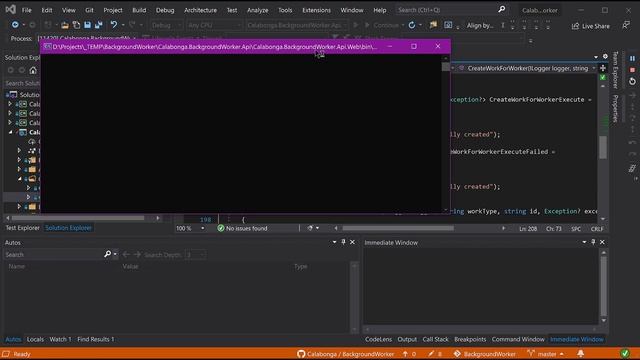Close the Autos panel
The image size is (640, 360).
tap(352, 242)
